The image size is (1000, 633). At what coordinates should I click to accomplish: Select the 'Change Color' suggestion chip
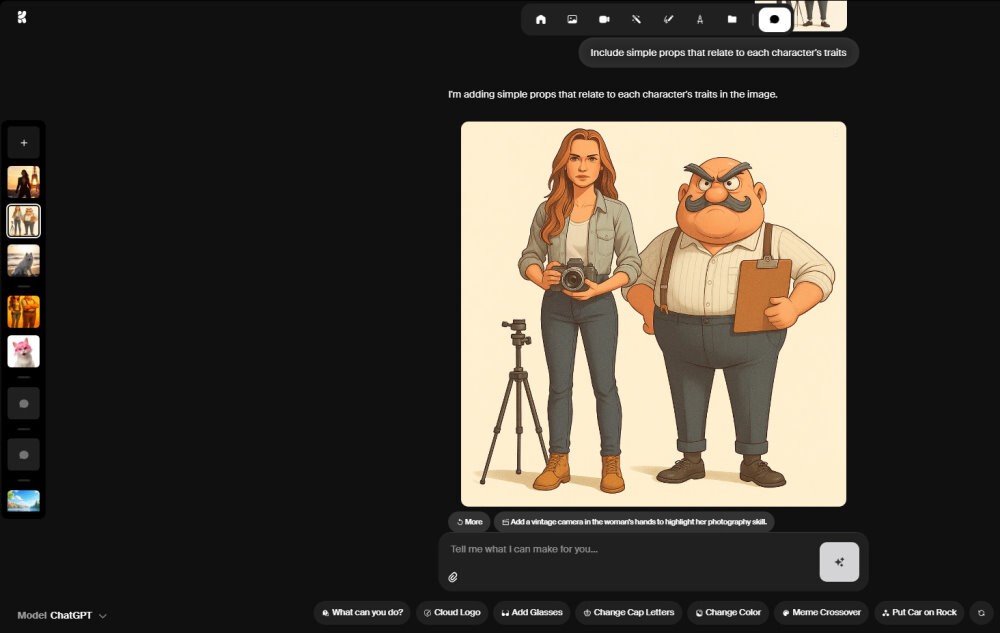728,613
